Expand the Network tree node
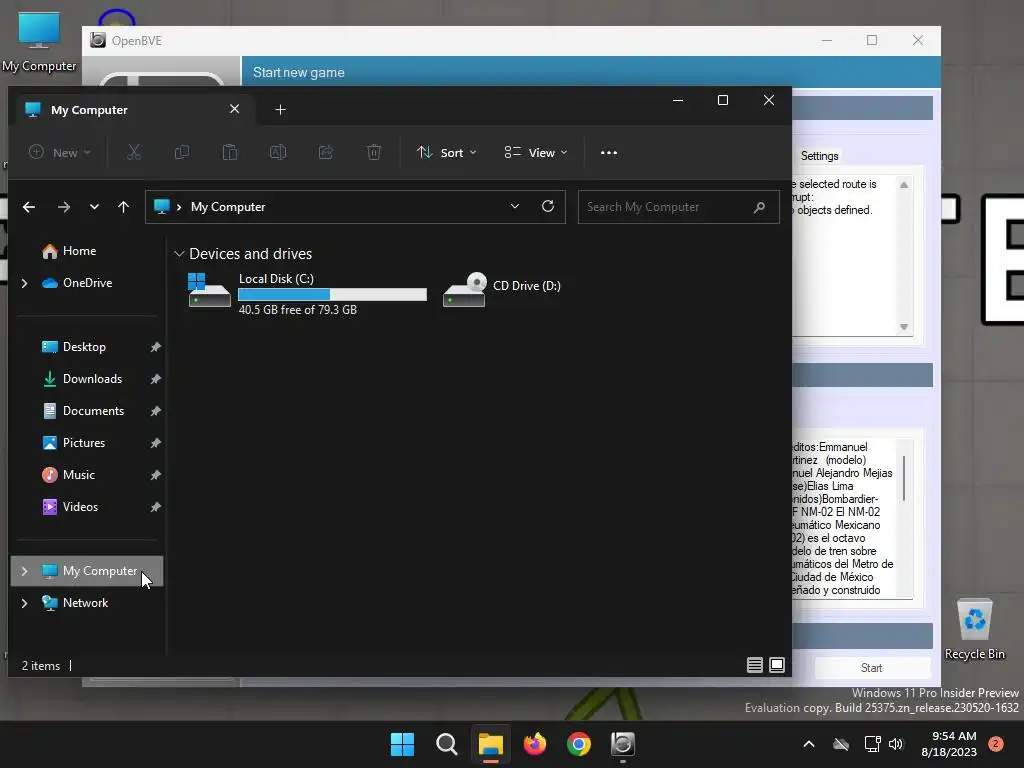Image resolution: width=1024 pixels, height=768 pixels. point(25,603)
